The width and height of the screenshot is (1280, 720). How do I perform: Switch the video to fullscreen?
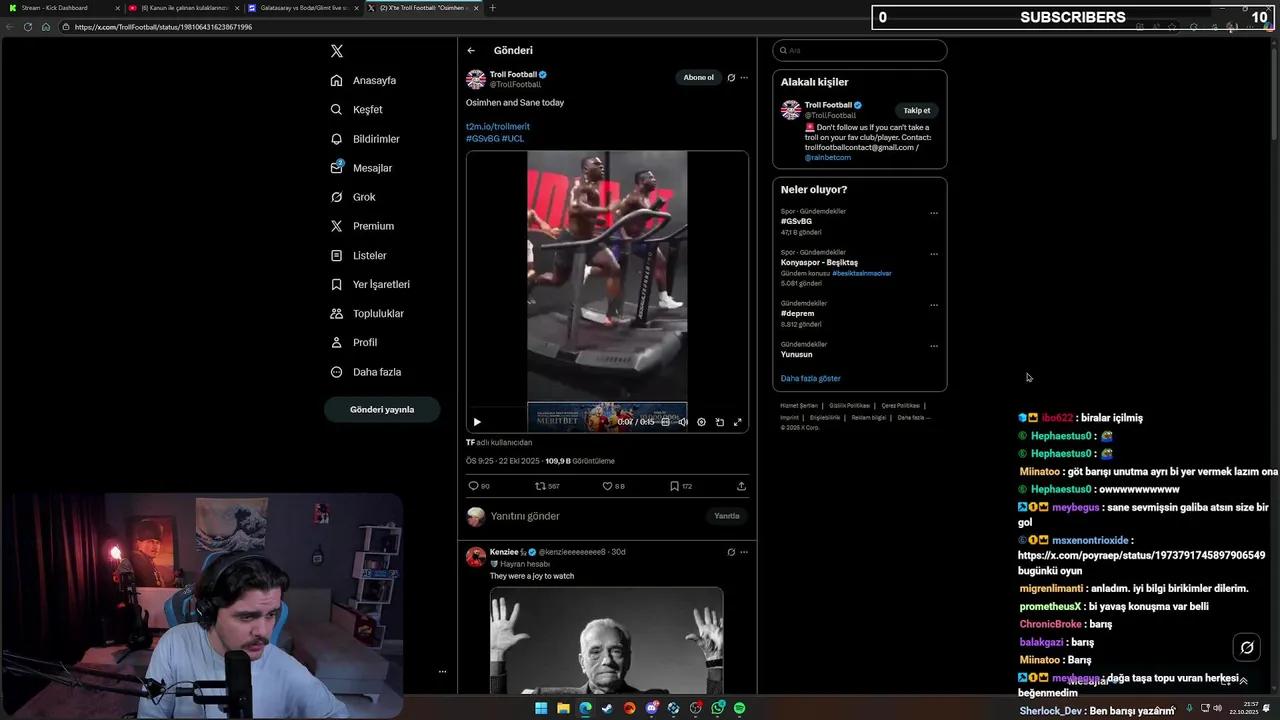[738, 422]
